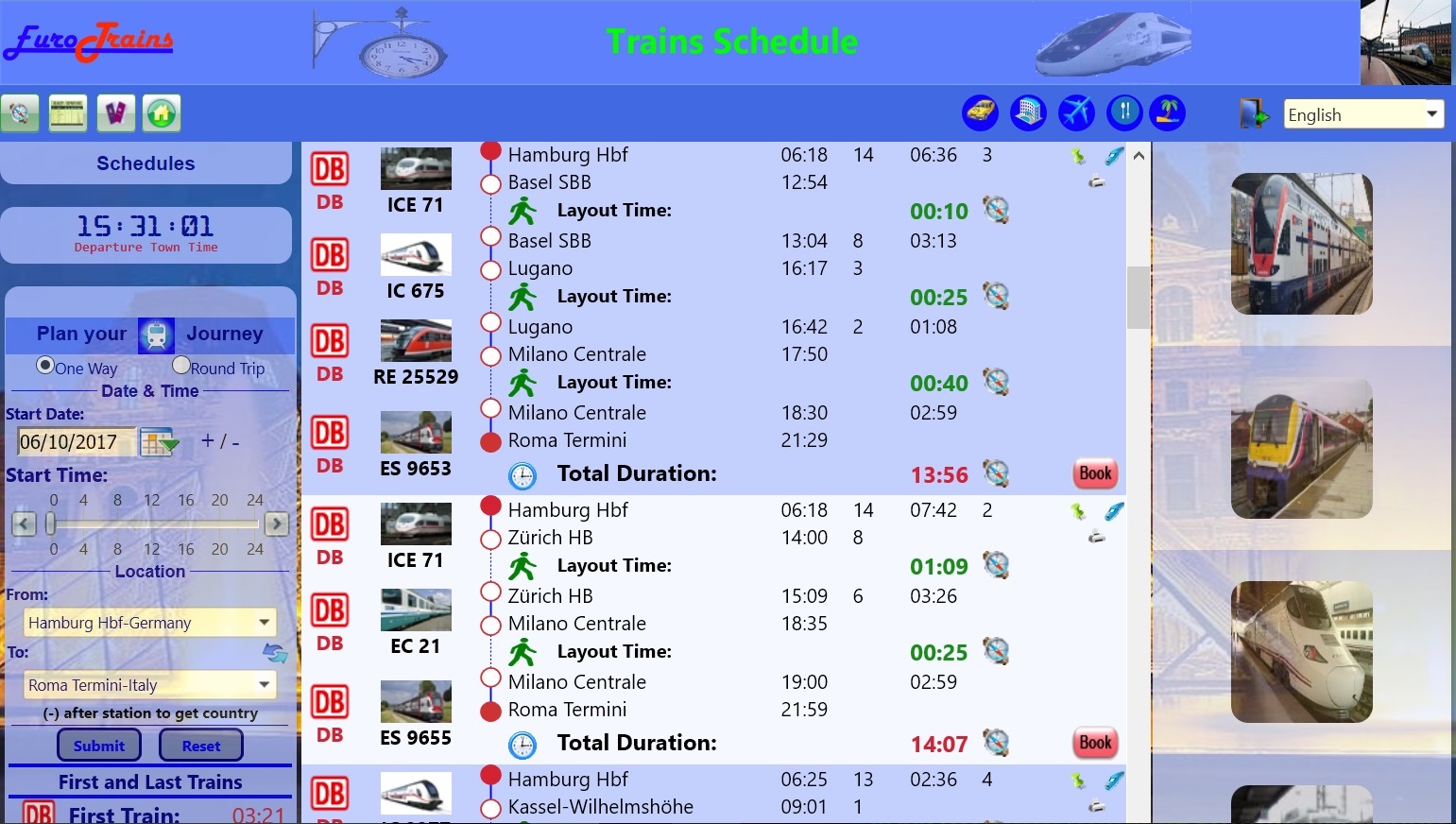Click the Plan your Journey header
The width and height of the screenshot is (1456, 824).
pos(150,334)
